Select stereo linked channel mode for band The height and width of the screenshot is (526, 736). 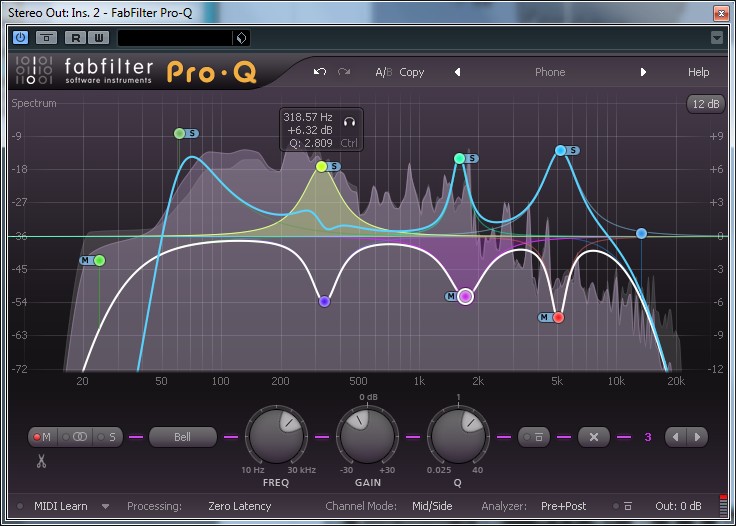[x=75, y=437]
